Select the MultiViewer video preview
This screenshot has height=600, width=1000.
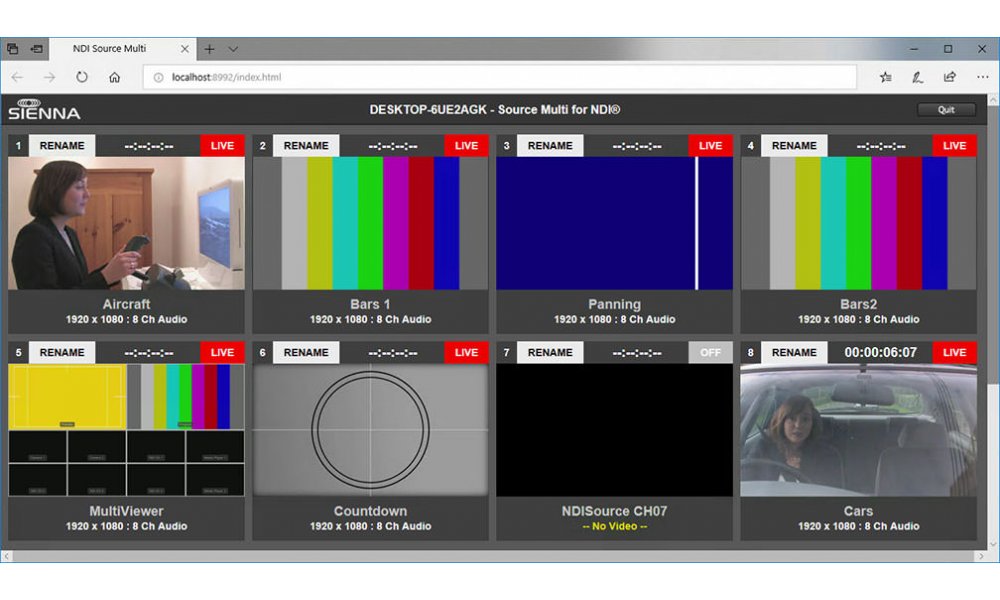click(x=126, y=430)
